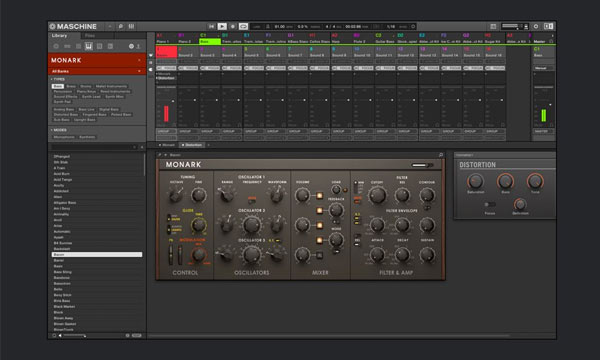This screenshot has height=360, width=600.
Task: Open the Bazon preset menu arrow in the plug-in header
Action: (x=166, y=155)
